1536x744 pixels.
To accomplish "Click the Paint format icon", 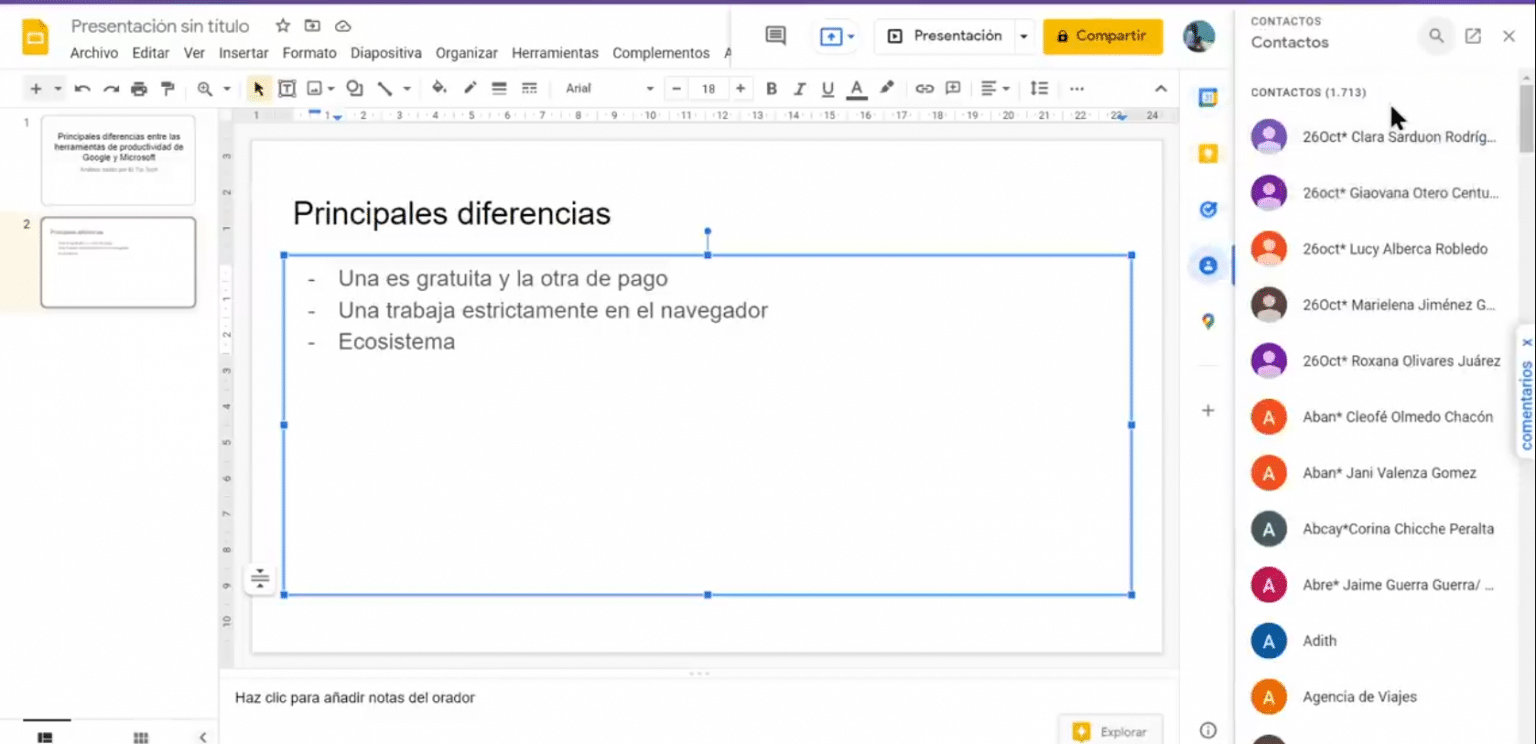I will (166, 88).
